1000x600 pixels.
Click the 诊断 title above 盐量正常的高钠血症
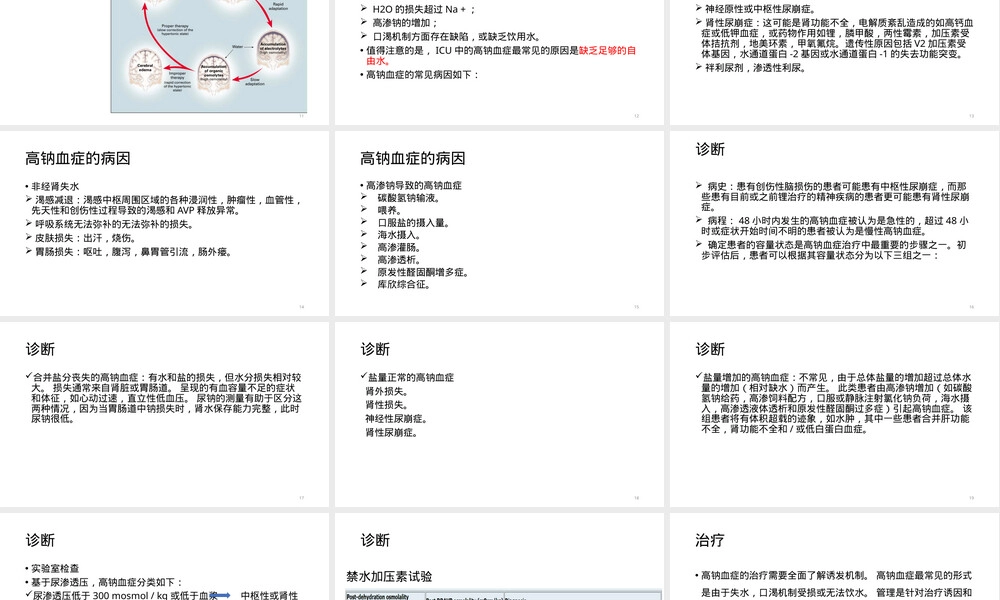click(375, 349)
